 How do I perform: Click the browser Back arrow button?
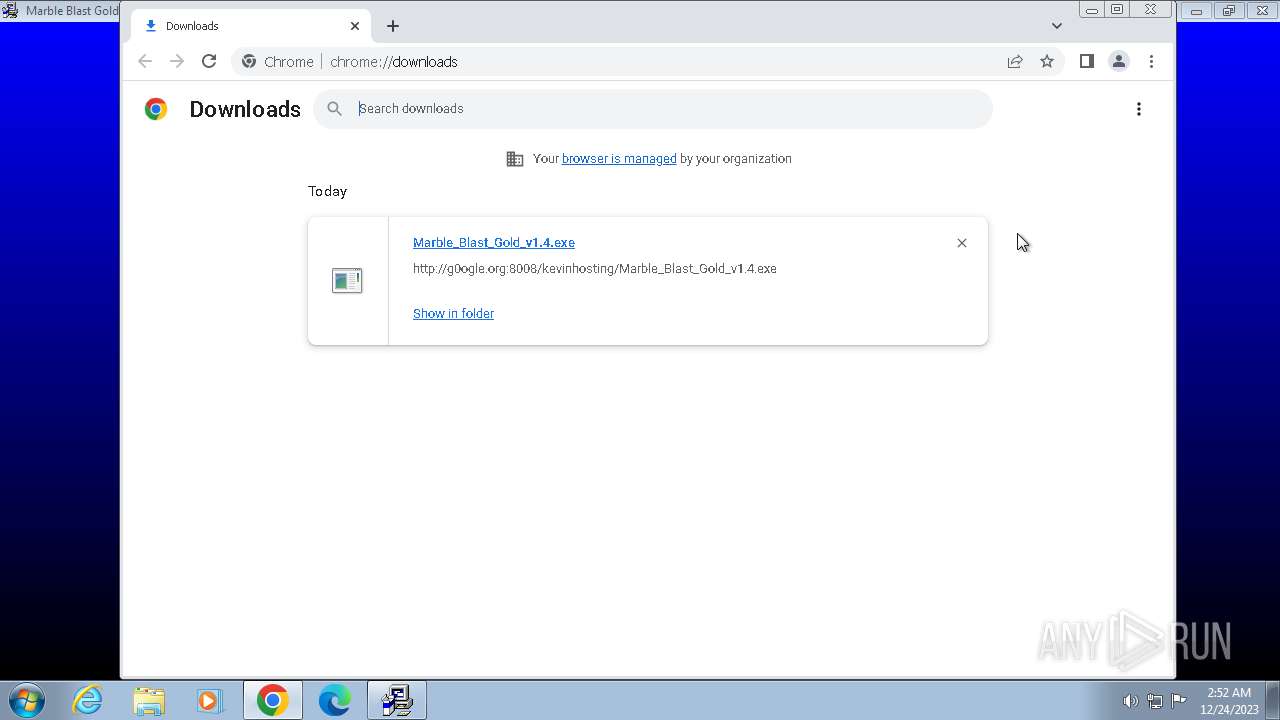(145, 61)
